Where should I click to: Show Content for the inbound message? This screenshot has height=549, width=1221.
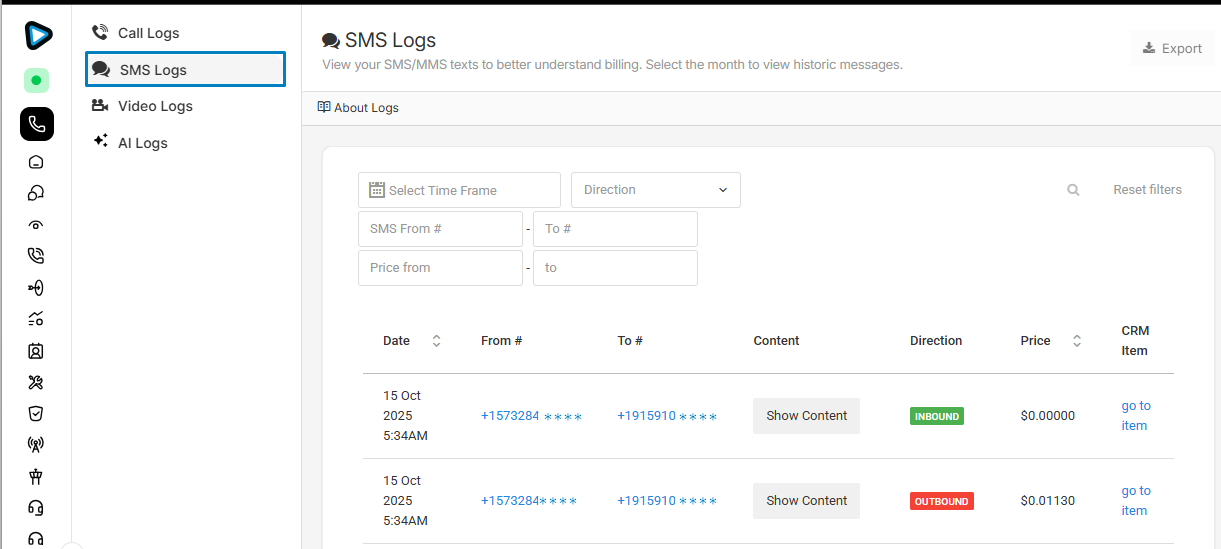point(806,416)
